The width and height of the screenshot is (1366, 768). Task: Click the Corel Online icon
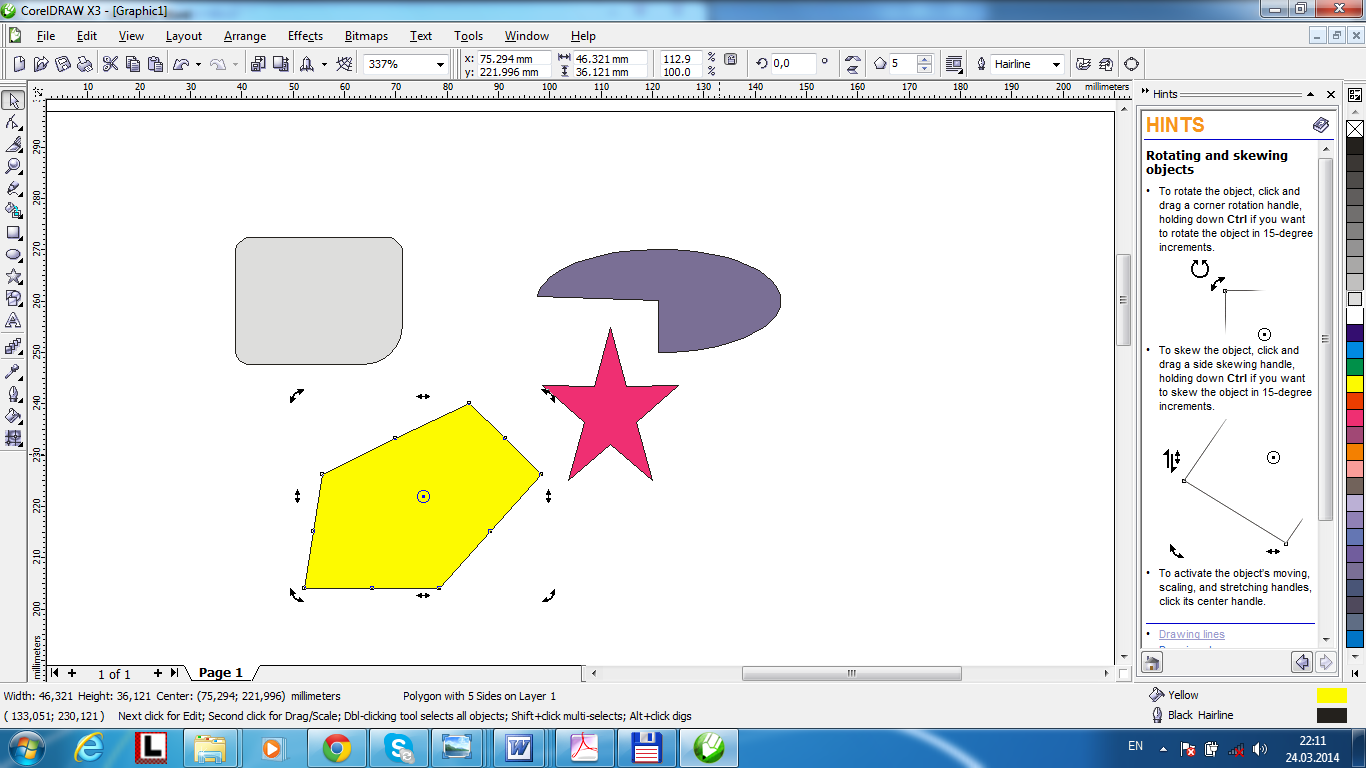click(x=345, y=64)
